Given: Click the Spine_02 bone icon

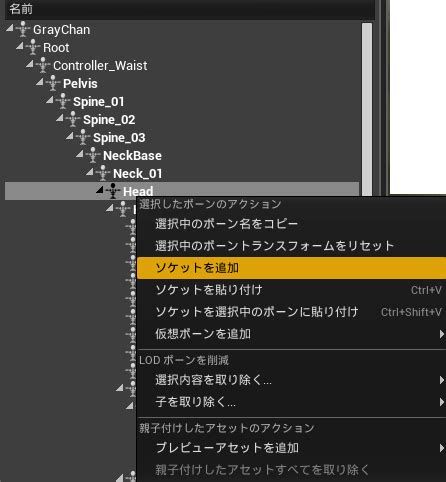Looking at the screenshot, I should point(73,119).
